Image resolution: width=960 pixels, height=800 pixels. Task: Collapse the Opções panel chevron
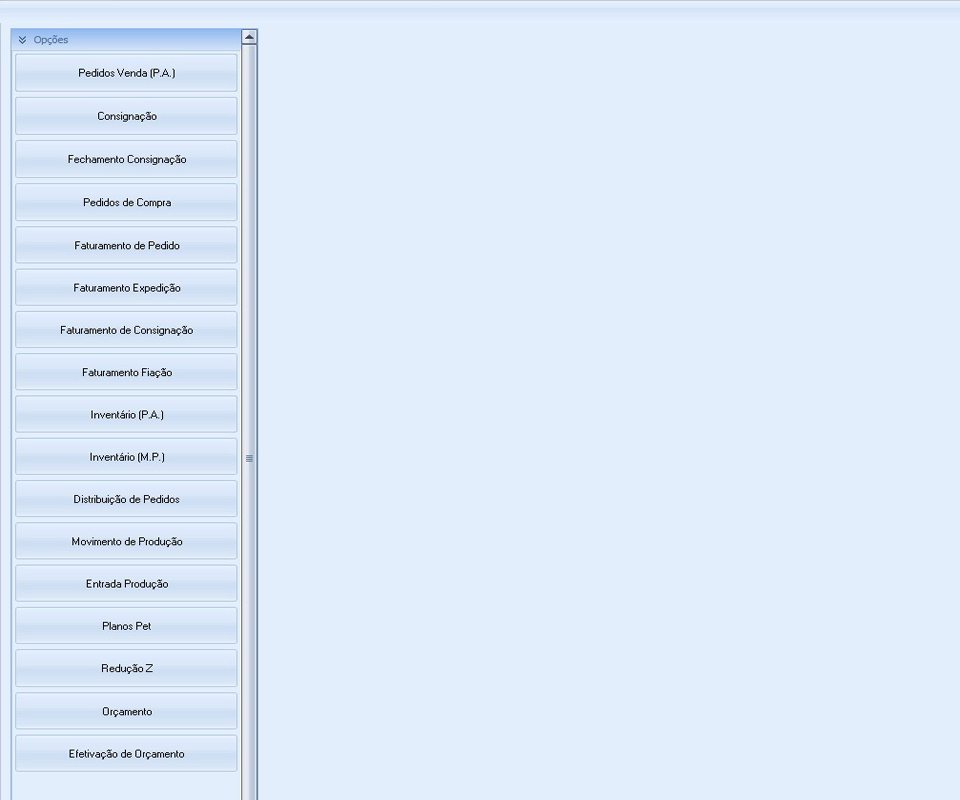click(23, 40)
